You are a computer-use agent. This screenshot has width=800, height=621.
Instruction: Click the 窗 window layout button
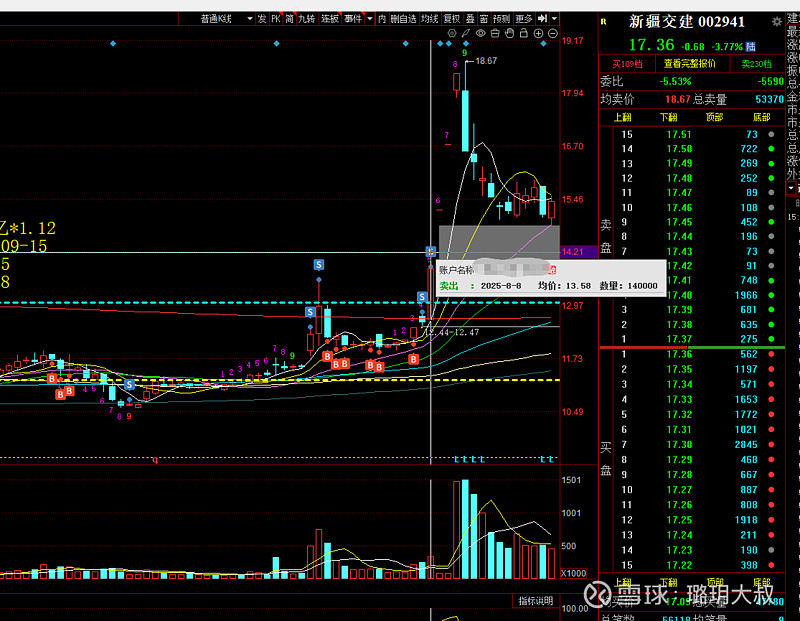tap(484, 19)
